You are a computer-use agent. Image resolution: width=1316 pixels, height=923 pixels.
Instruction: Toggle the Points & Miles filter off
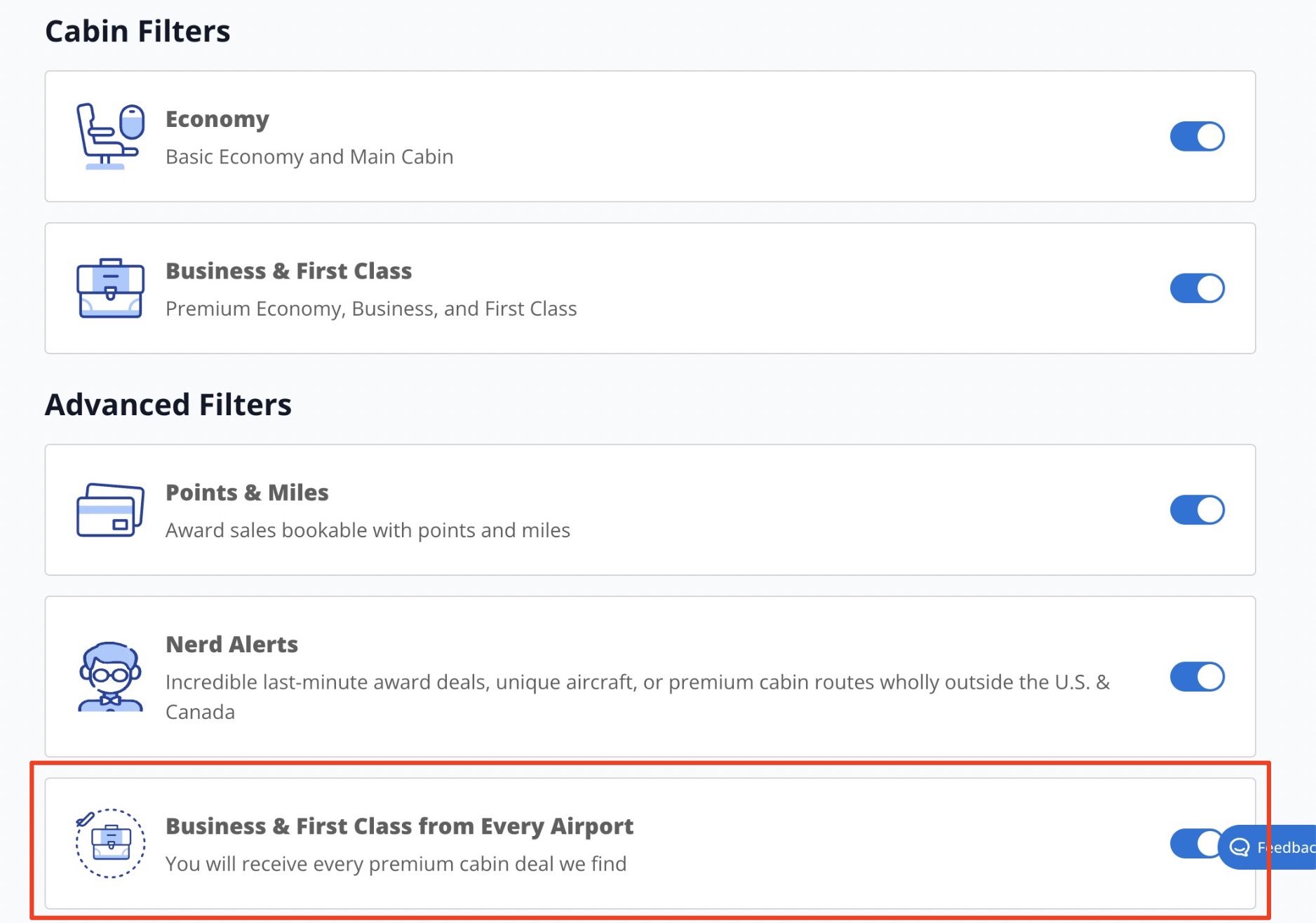1197,510
